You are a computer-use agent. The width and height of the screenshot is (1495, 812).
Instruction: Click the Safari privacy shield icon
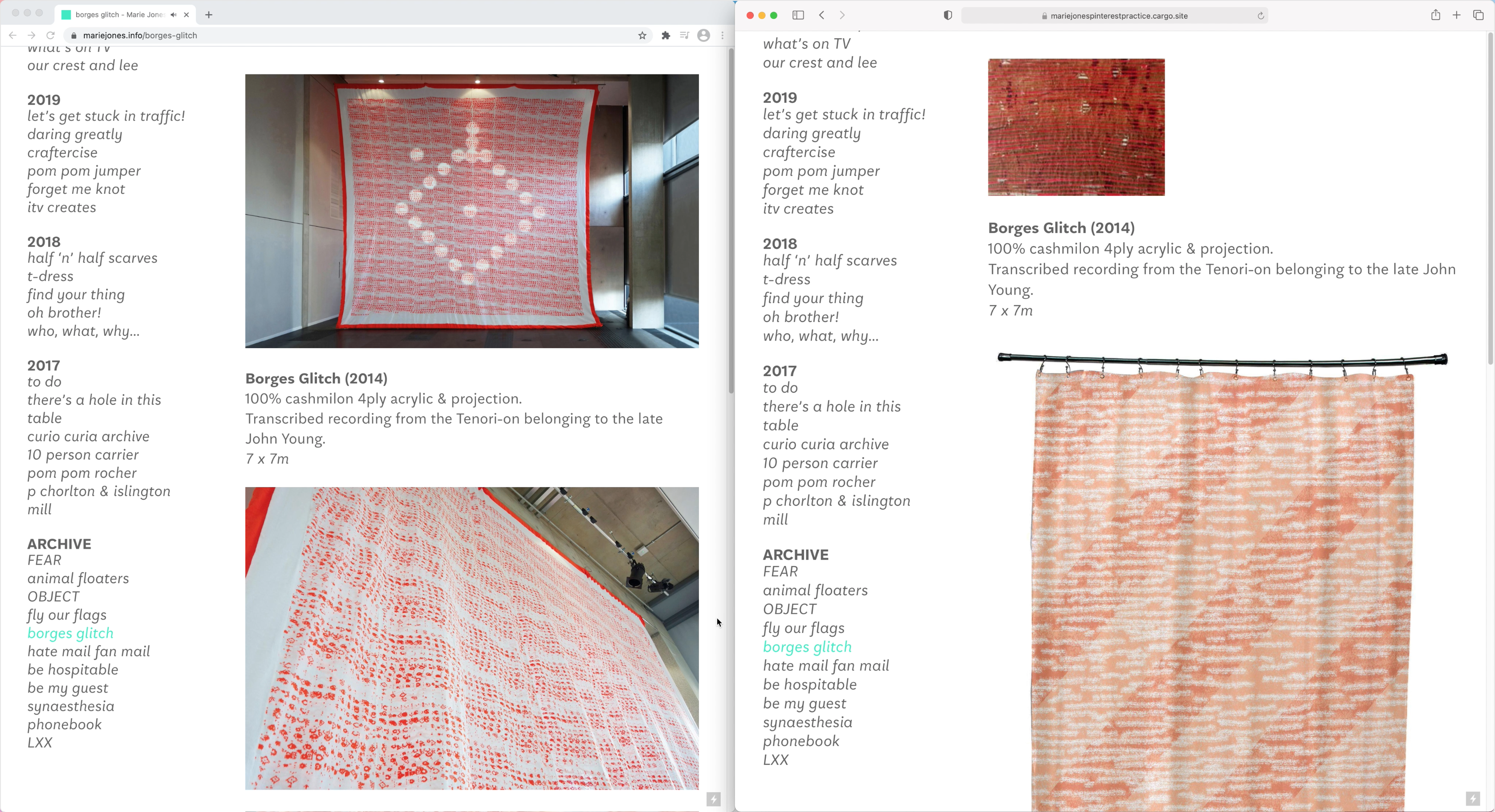[948, 15]
